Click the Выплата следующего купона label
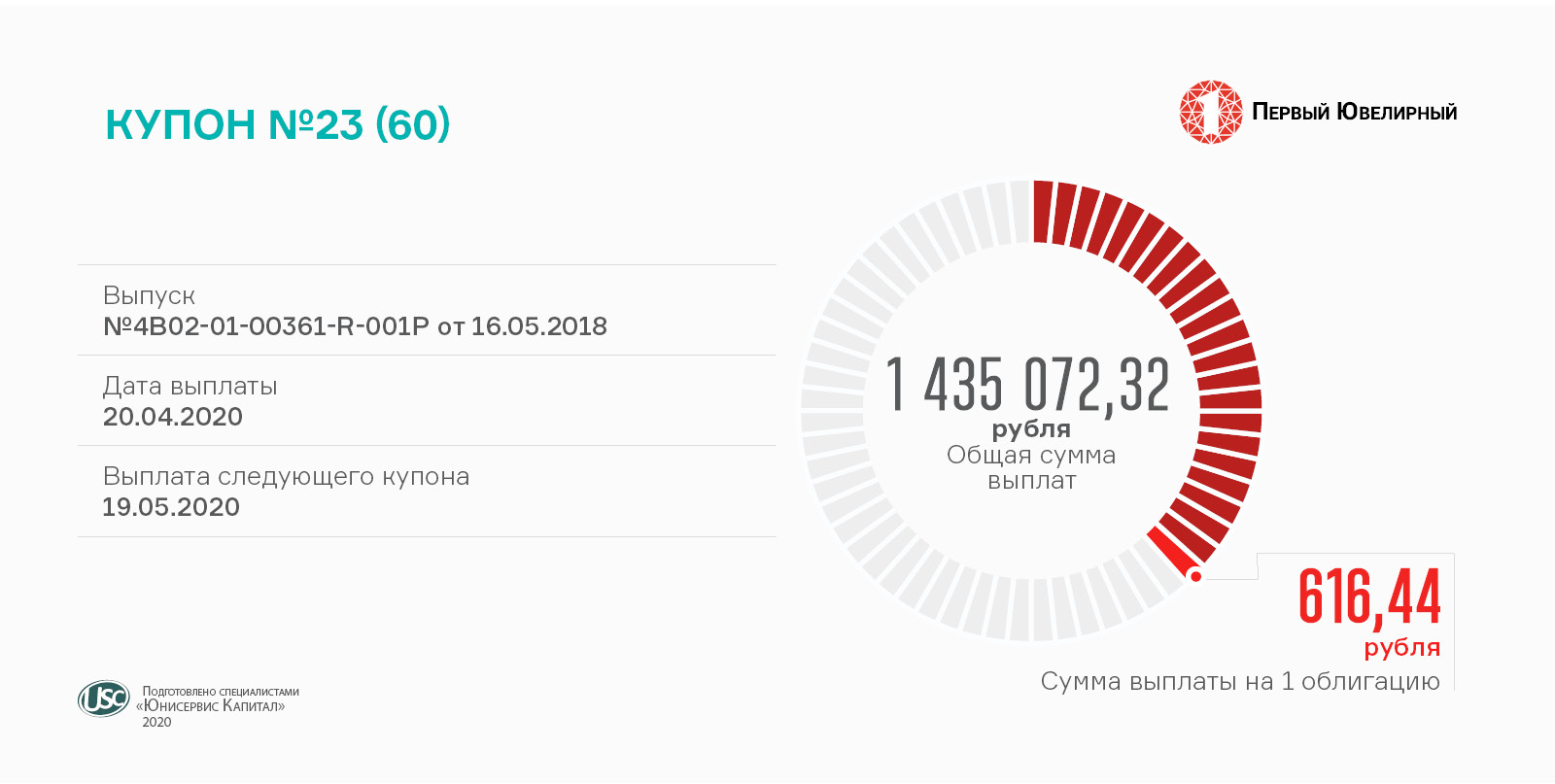The width and height of the screenshot is (1555, 784). 286,476
